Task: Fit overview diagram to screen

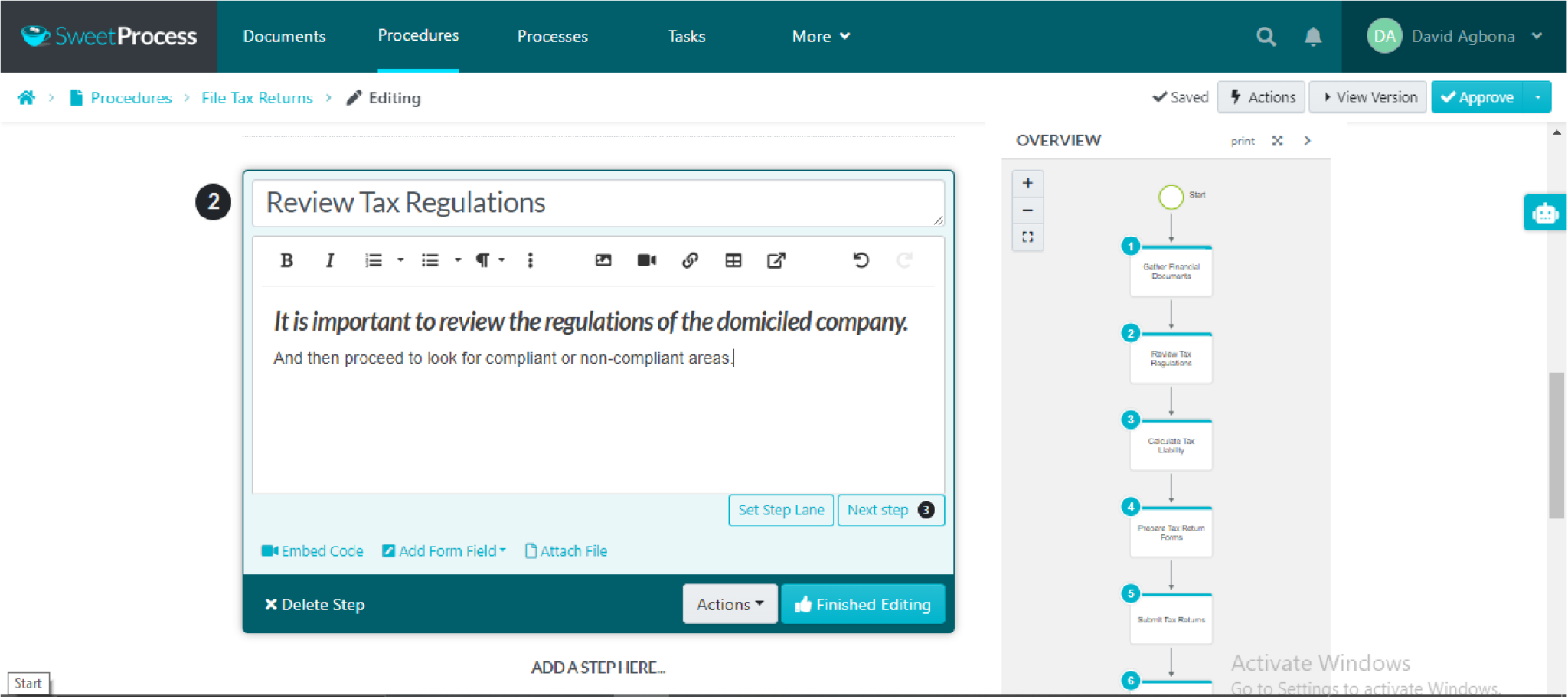Action: coord(1027,237)
